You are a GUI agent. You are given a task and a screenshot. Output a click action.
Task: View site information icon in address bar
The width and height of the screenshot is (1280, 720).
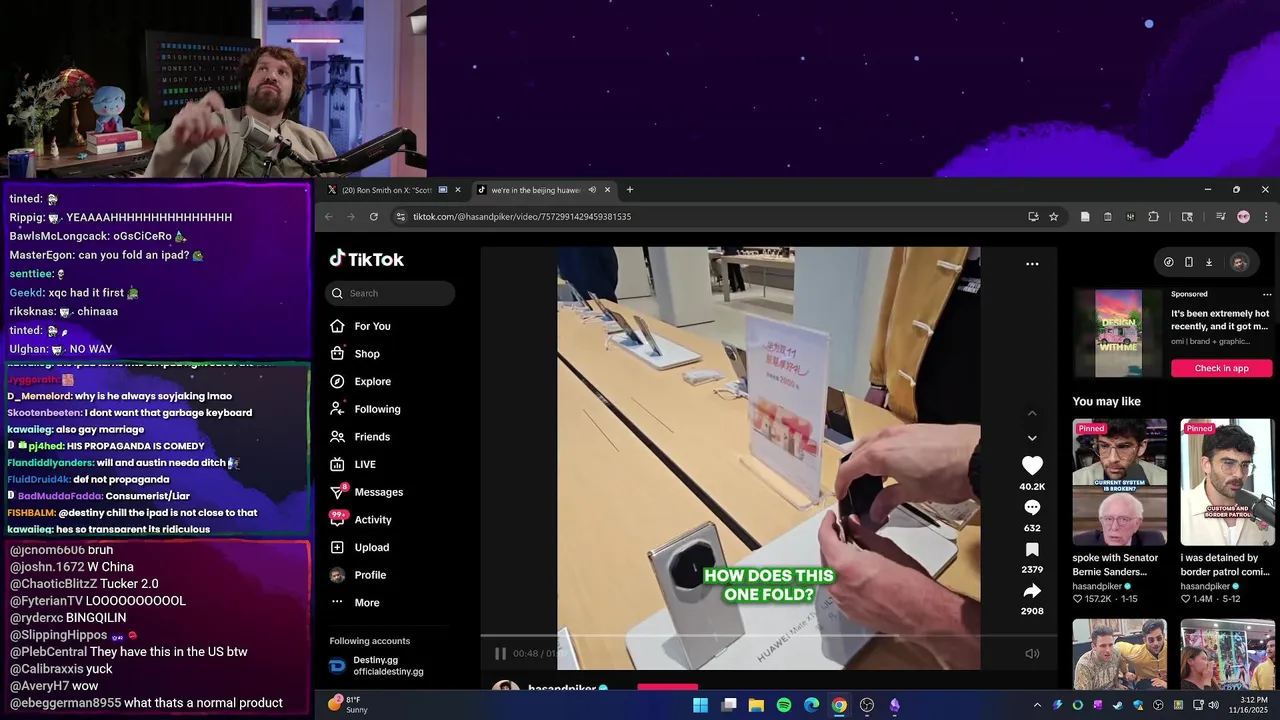(400, 216)
